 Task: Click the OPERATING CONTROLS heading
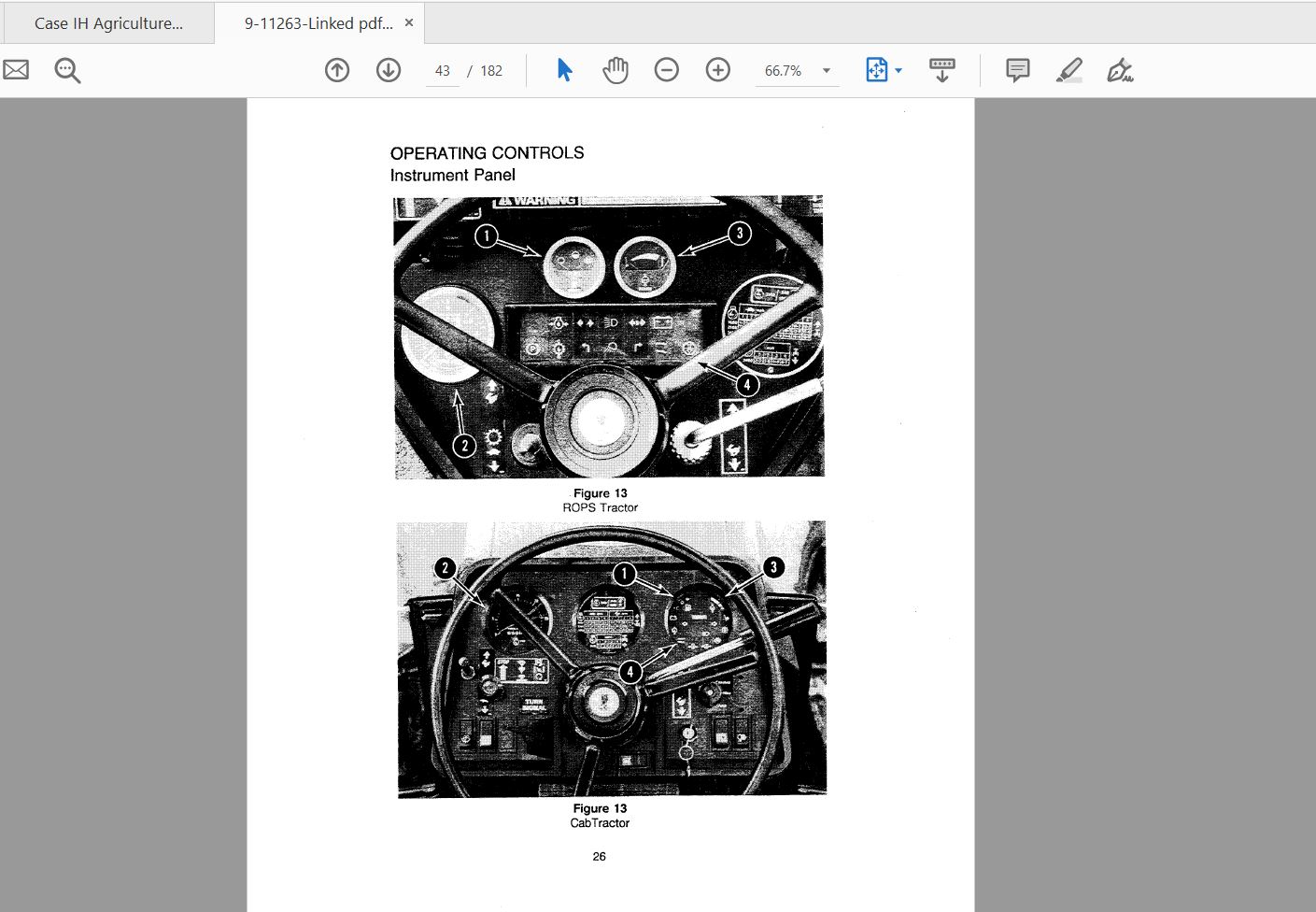pyautogui.click(x=488, y=153)
